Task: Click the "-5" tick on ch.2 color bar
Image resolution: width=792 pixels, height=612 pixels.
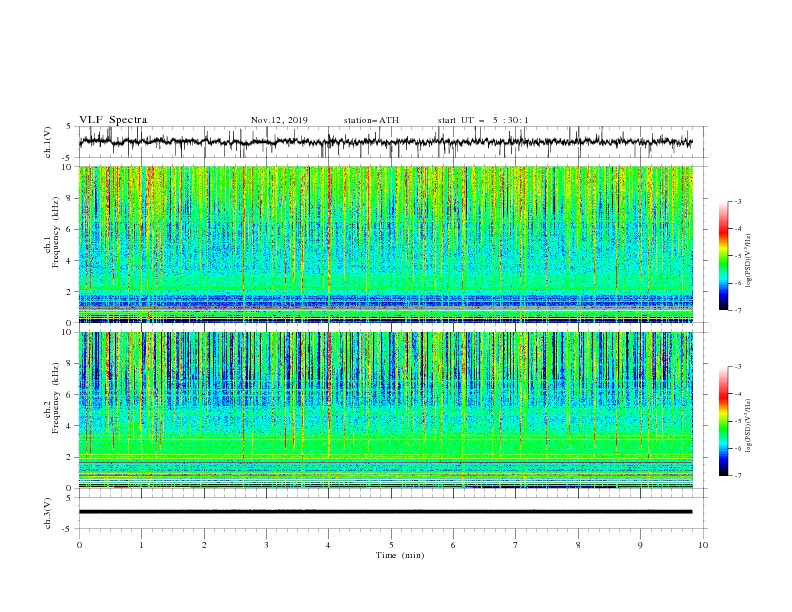Action: (x=737, y=421)
